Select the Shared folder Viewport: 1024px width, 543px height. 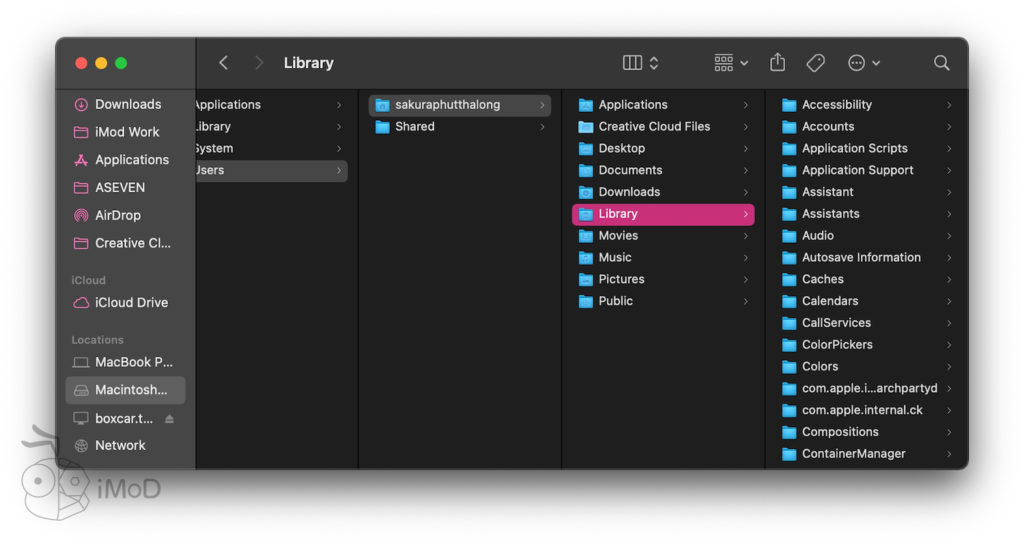[414, 126]
